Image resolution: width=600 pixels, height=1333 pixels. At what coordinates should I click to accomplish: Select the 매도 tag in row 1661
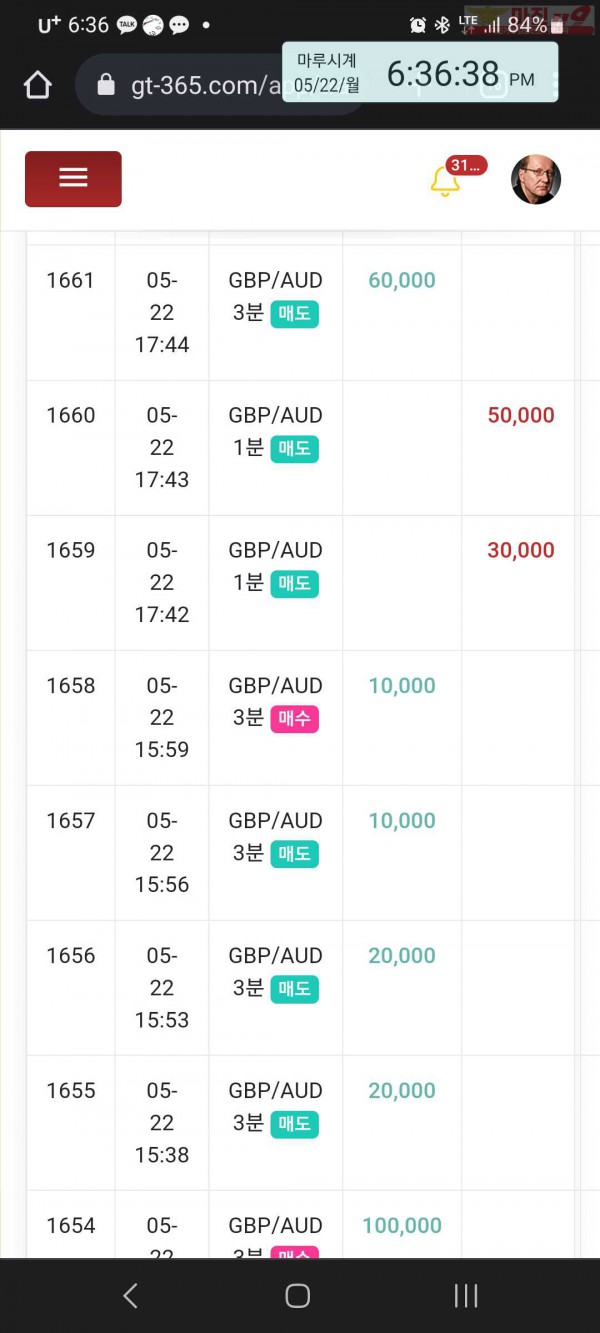point(294,313)
